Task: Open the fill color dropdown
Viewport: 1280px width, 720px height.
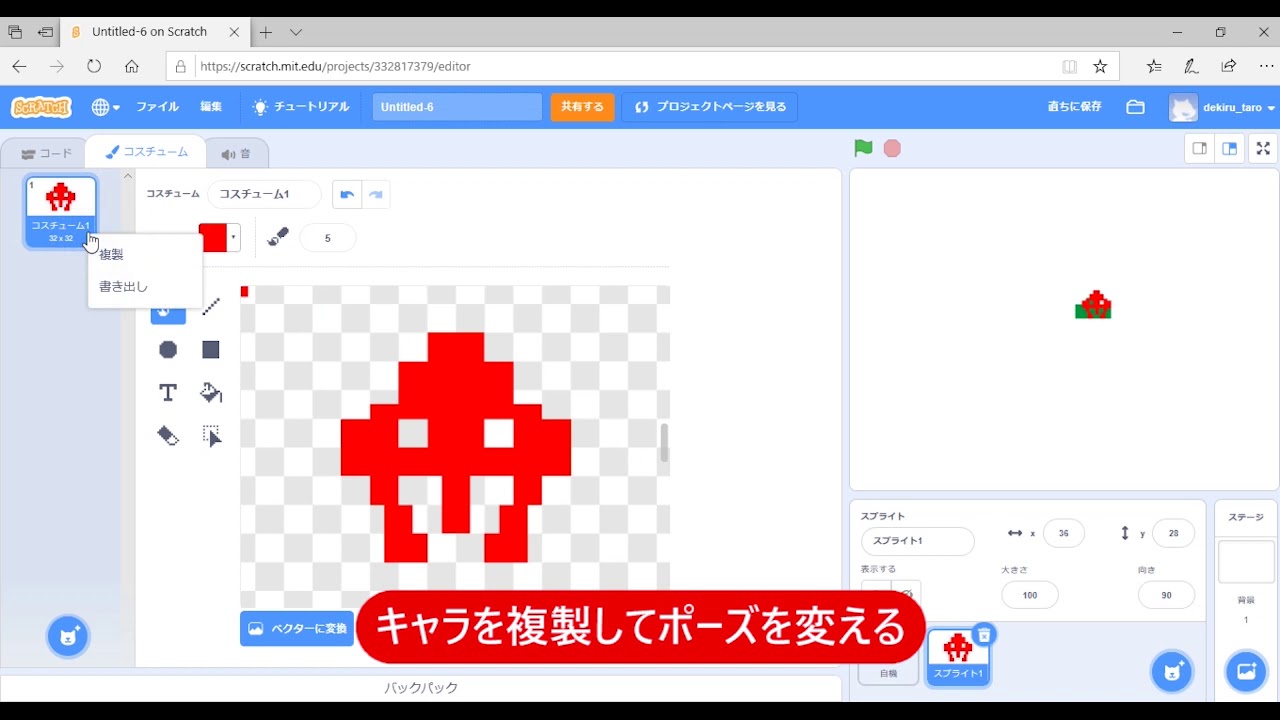Action: (x=234, y=238)
